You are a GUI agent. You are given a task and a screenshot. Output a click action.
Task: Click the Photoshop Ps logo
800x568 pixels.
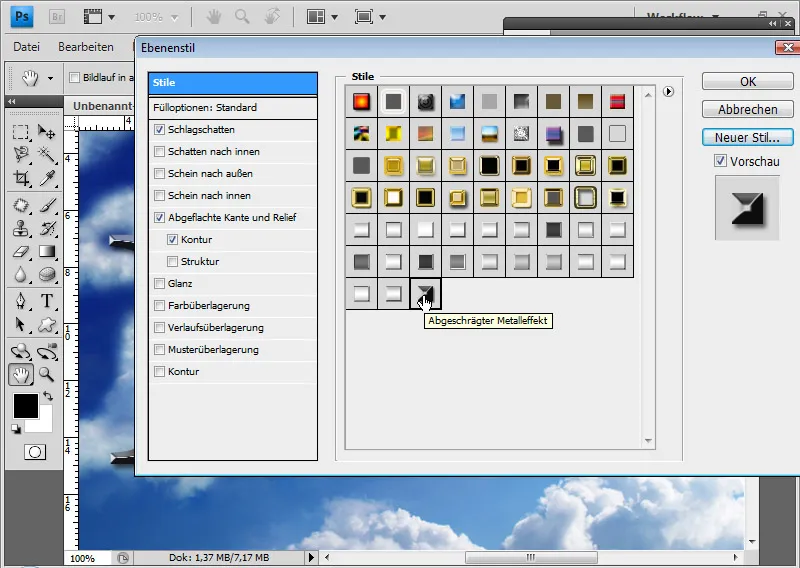[21, 17]
